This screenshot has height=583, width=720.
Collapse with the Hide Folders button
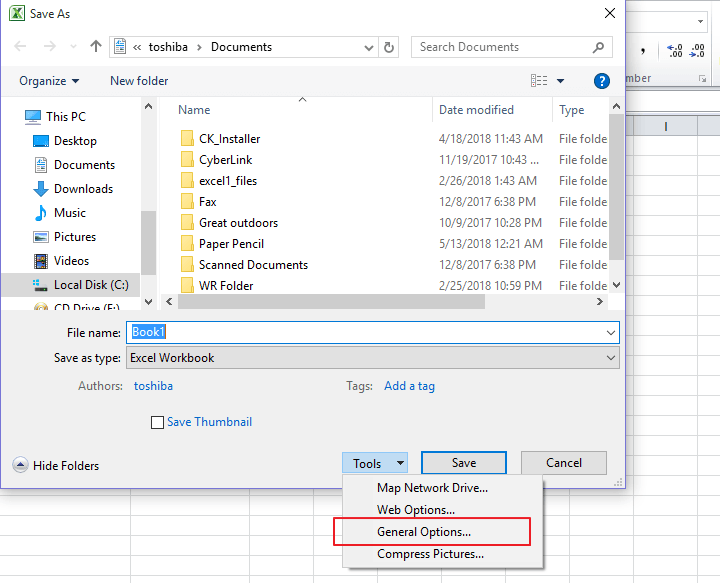coord(56,465)
